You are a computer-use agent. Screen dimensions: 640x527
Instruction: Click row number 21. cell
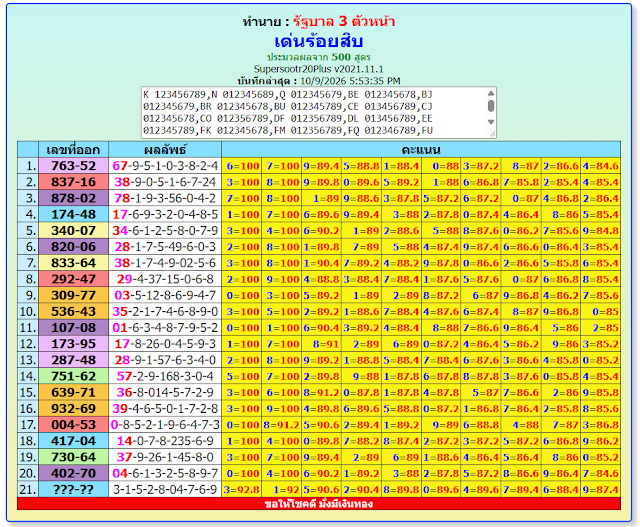click(x=28, y=489)
